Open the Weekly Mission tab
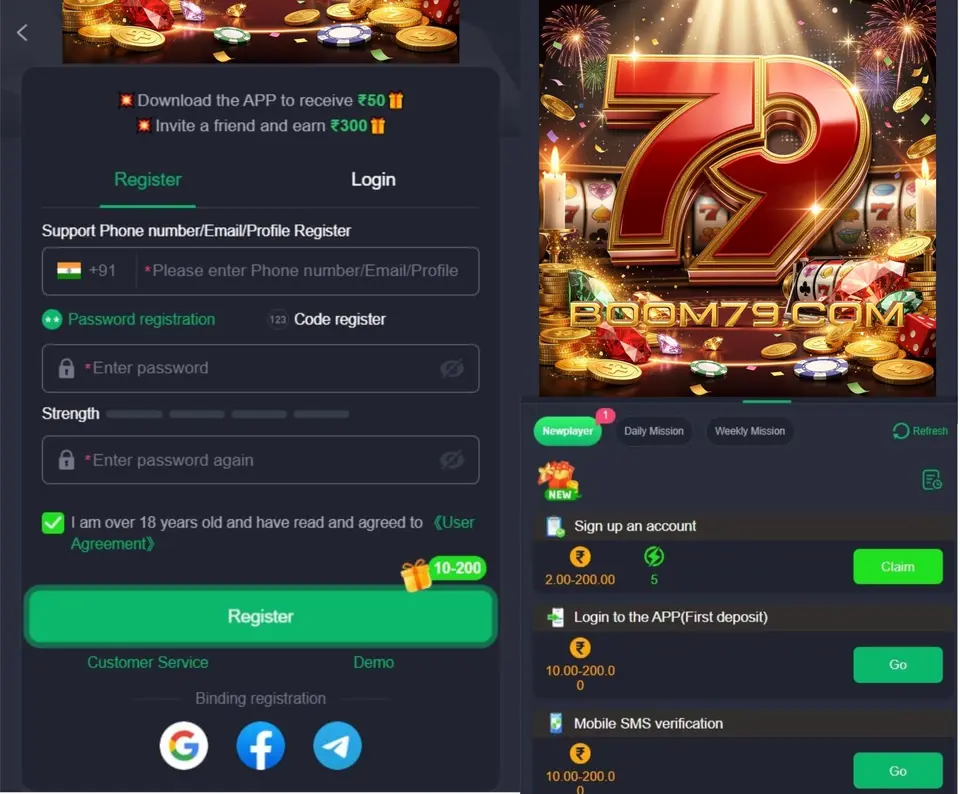 pyautogui.click(x=749, y=431)
